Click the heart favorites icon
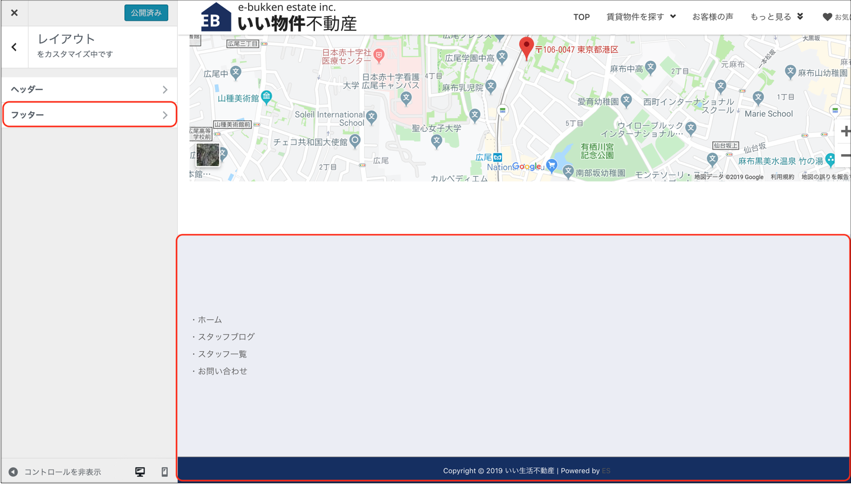This screenshot has height=484, width=851. tap(827, 17)
